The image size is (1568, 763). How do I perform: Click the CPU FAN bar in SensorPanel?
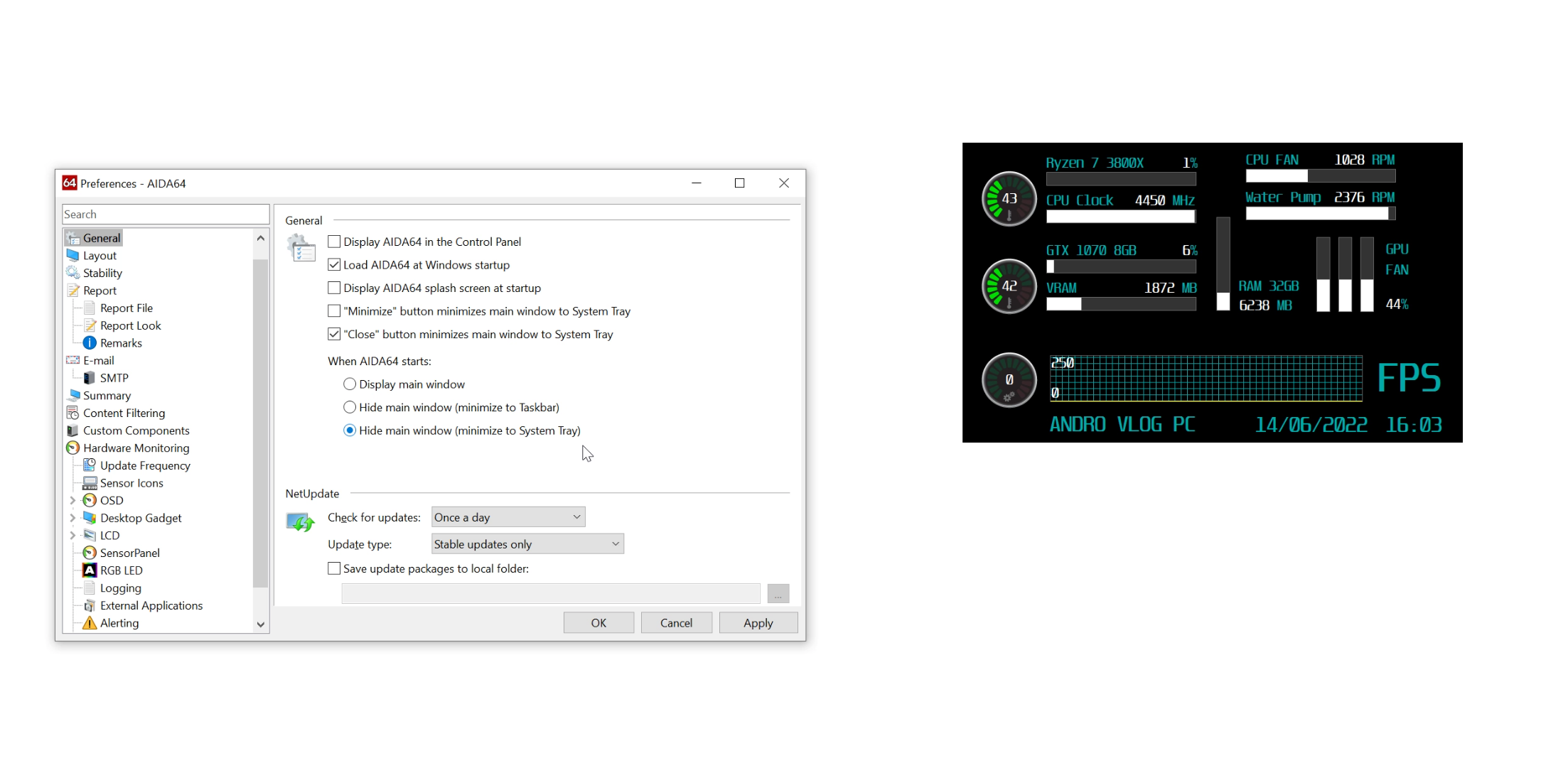pyautogui.click(x=1321, y=176)
